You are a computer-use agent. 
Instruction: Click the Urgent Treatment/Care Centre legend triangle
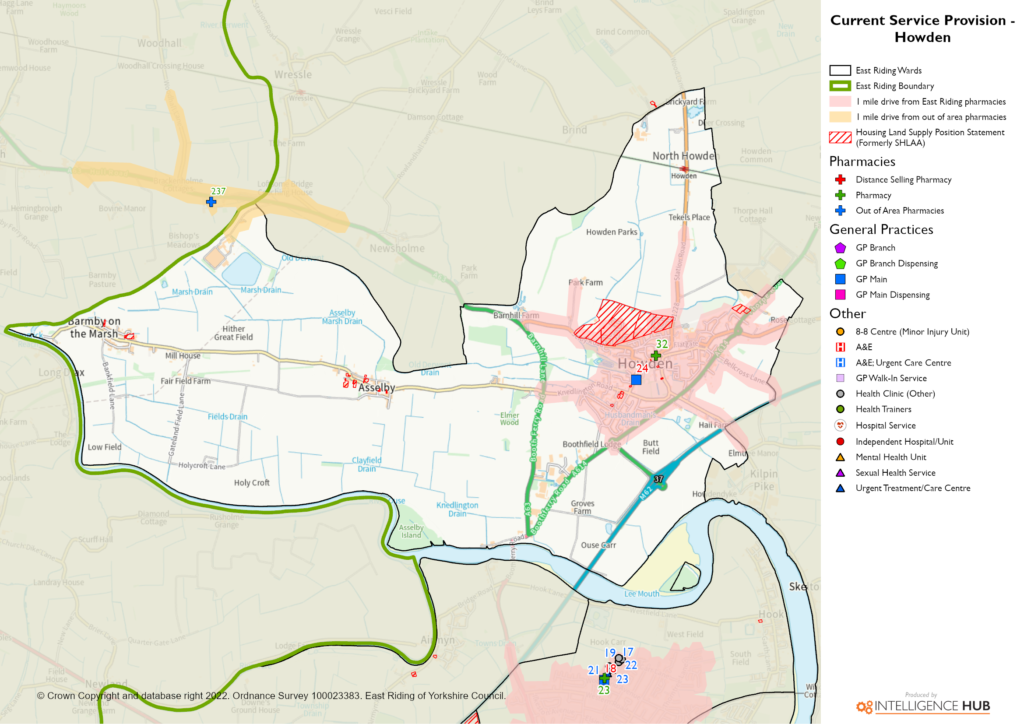click(x=840, y=489)
